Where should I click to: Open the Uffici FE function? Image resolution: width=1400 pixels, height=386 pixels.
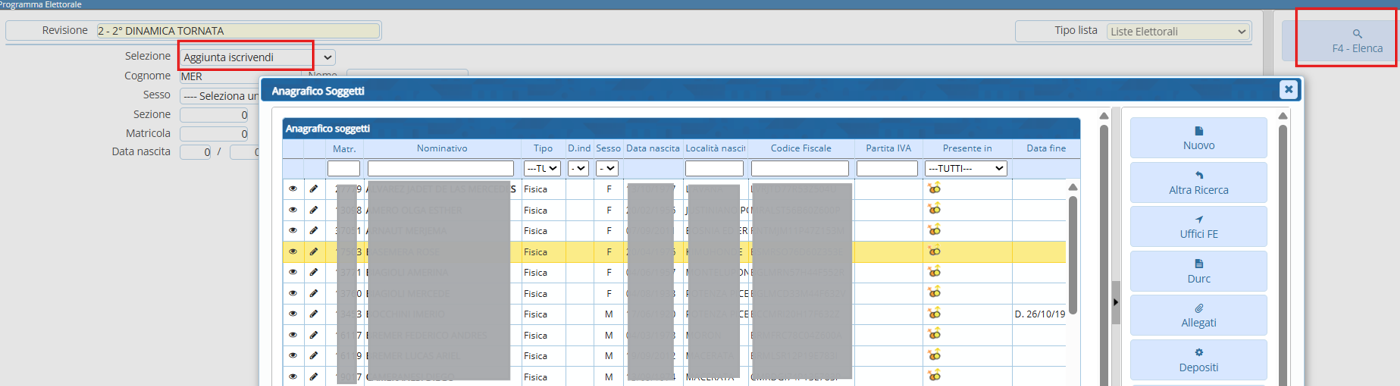pyautogui.click(x=1198, y=226)
